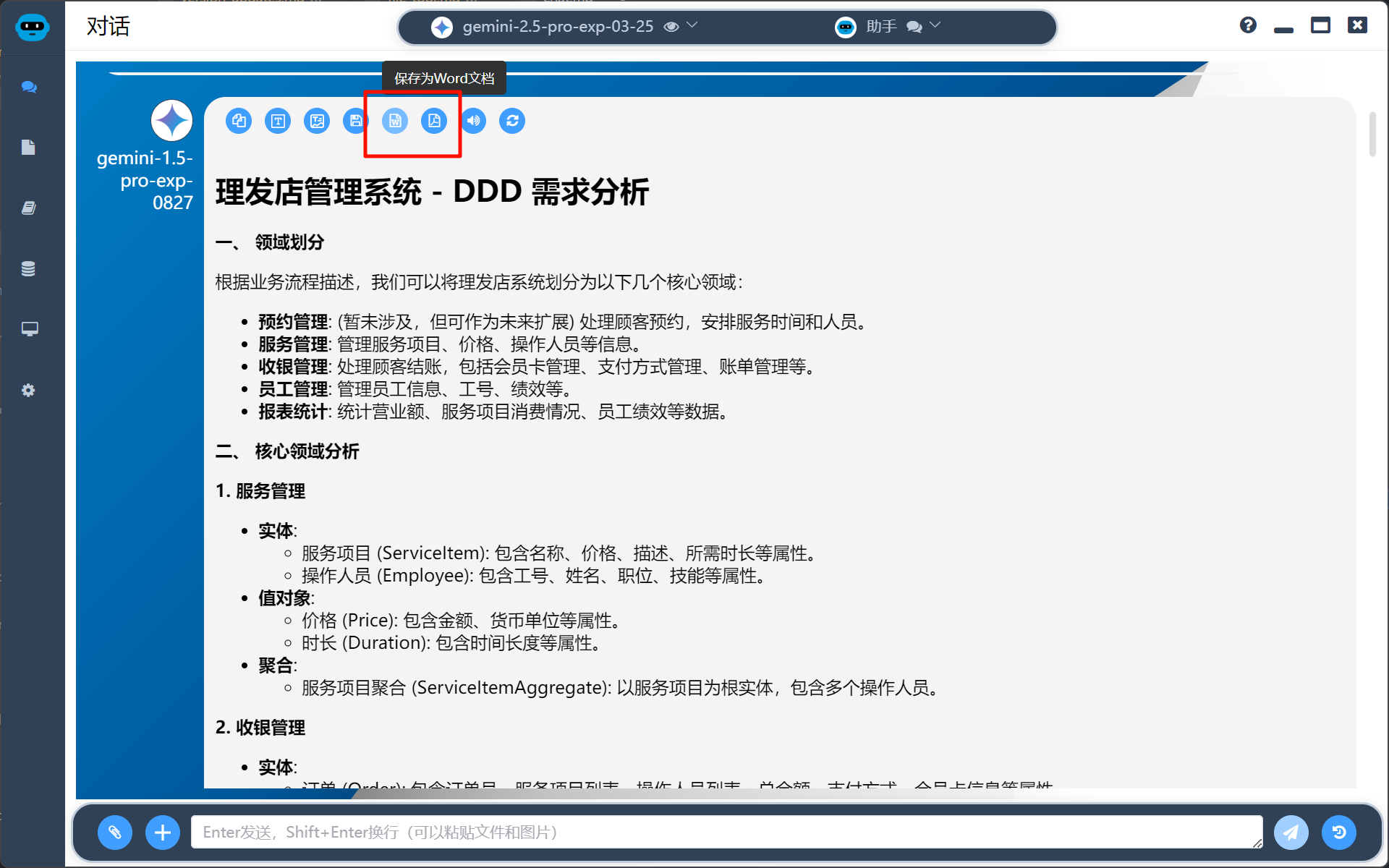
Task: Export the reply as a PDF file
Action: point(434,121)
